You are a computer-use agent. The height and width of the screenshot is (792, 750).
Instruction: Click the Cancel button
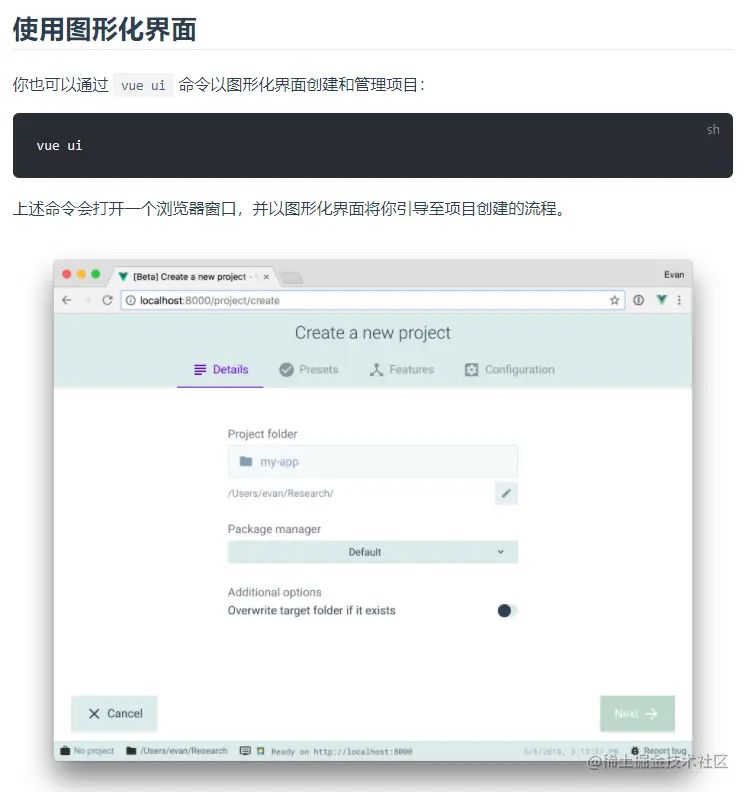[x=114, y=713]
